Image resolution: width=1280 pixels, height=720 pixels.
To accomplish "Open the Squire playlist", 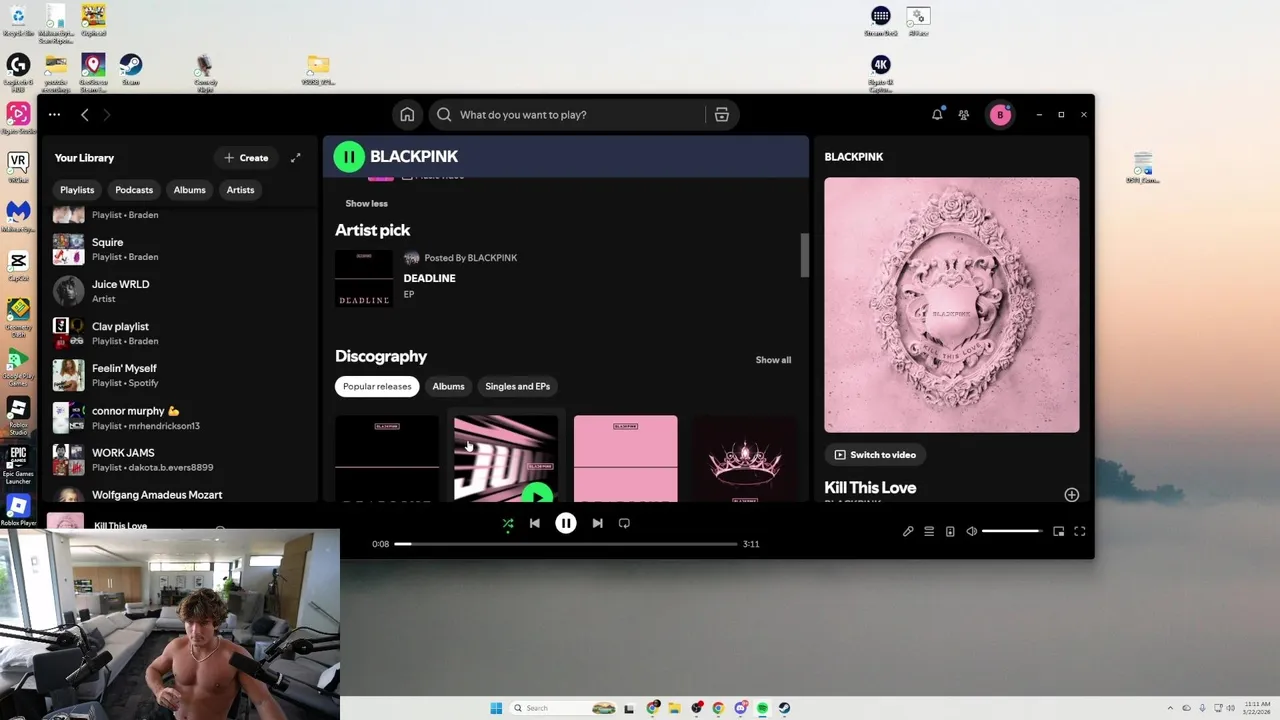I will pyautogui.click(x=182, y=249).
